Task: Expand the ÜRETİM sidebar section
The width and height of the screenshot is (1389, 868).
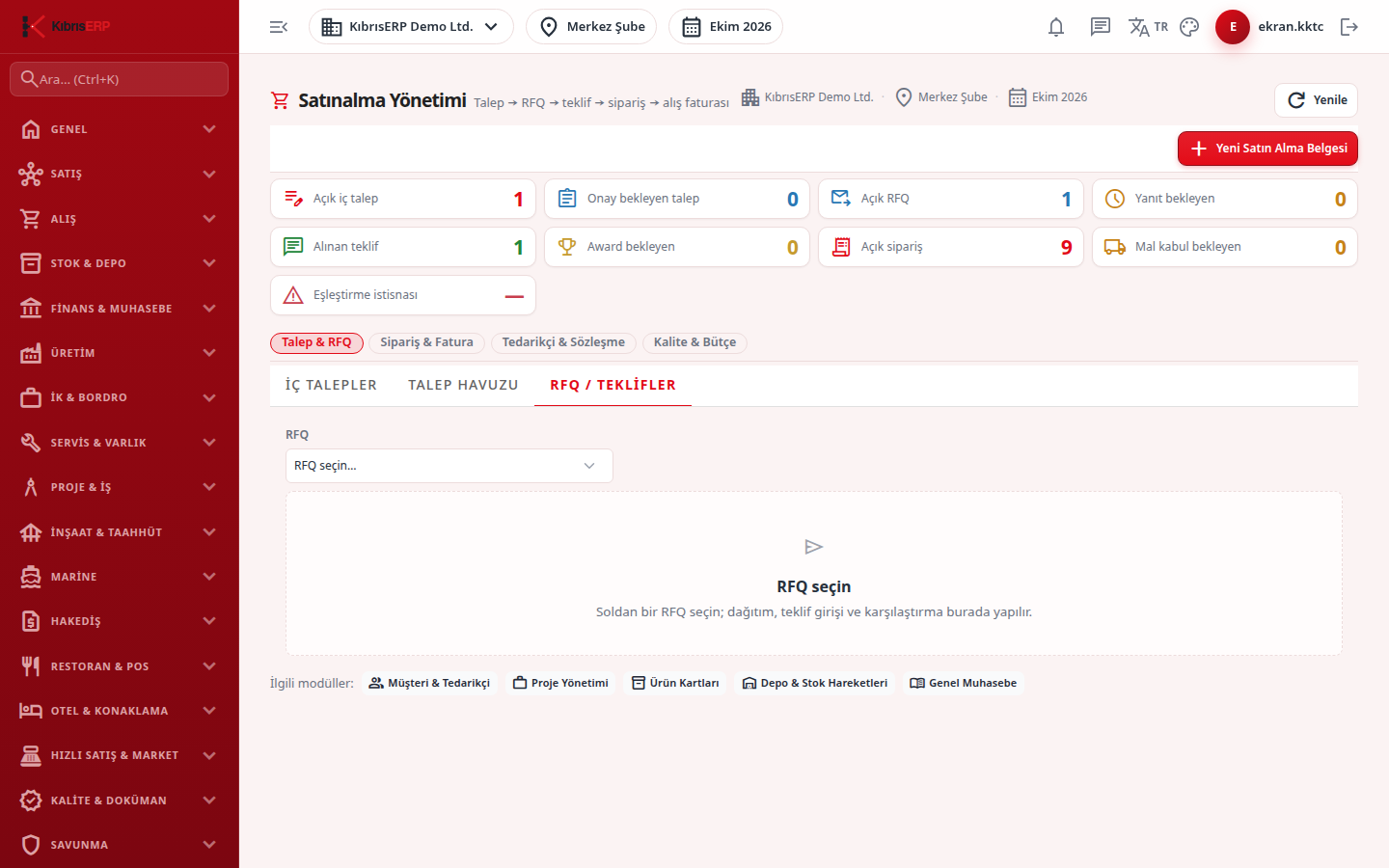Action: [120, 353]
